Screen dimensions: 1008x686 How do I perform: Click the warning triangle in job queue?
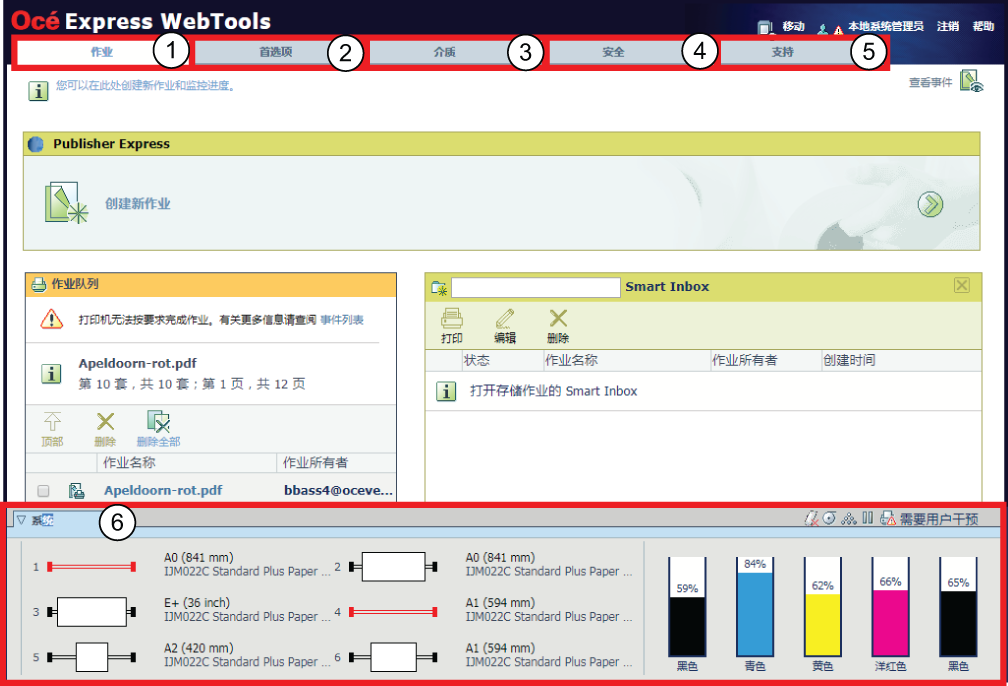click(51, 319)
